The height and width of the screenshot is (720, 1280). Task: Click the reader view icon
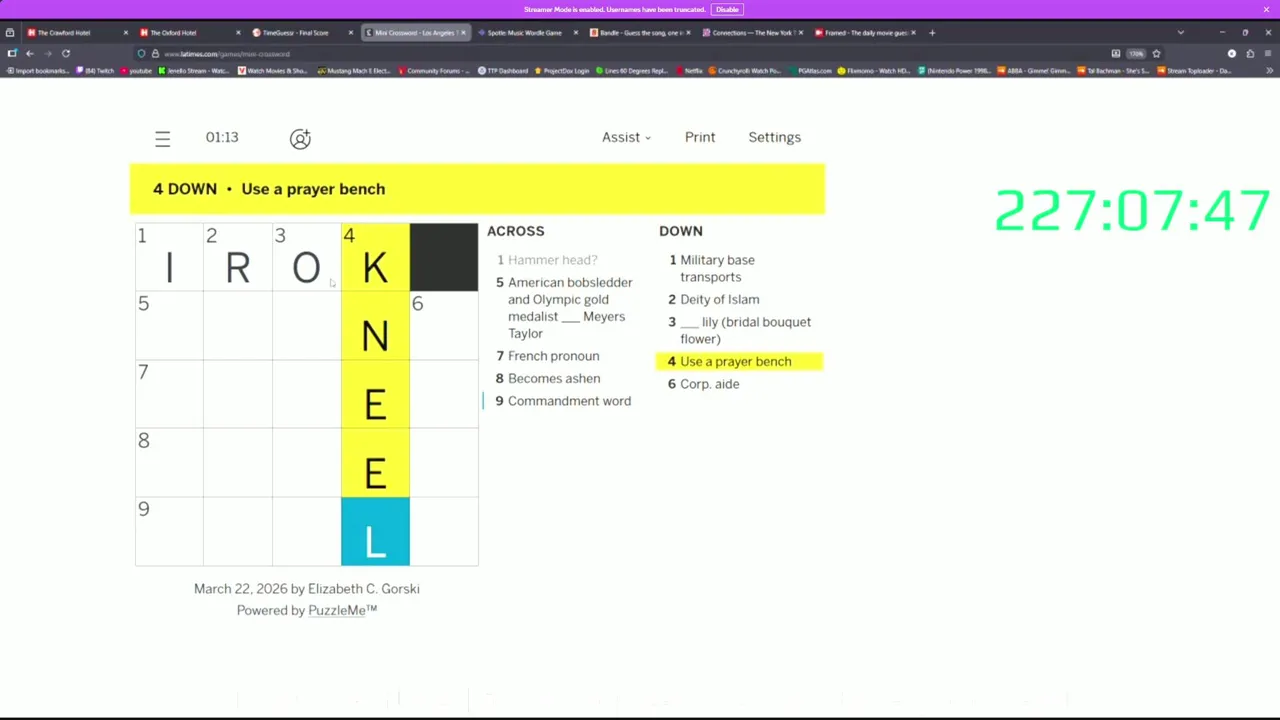[1116, 54]
